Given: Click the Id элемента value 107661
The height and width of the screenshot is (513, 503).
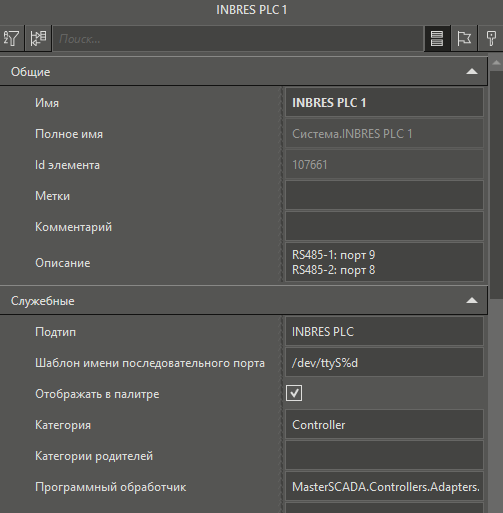Looking at the screenshot, I should [384, 165].
